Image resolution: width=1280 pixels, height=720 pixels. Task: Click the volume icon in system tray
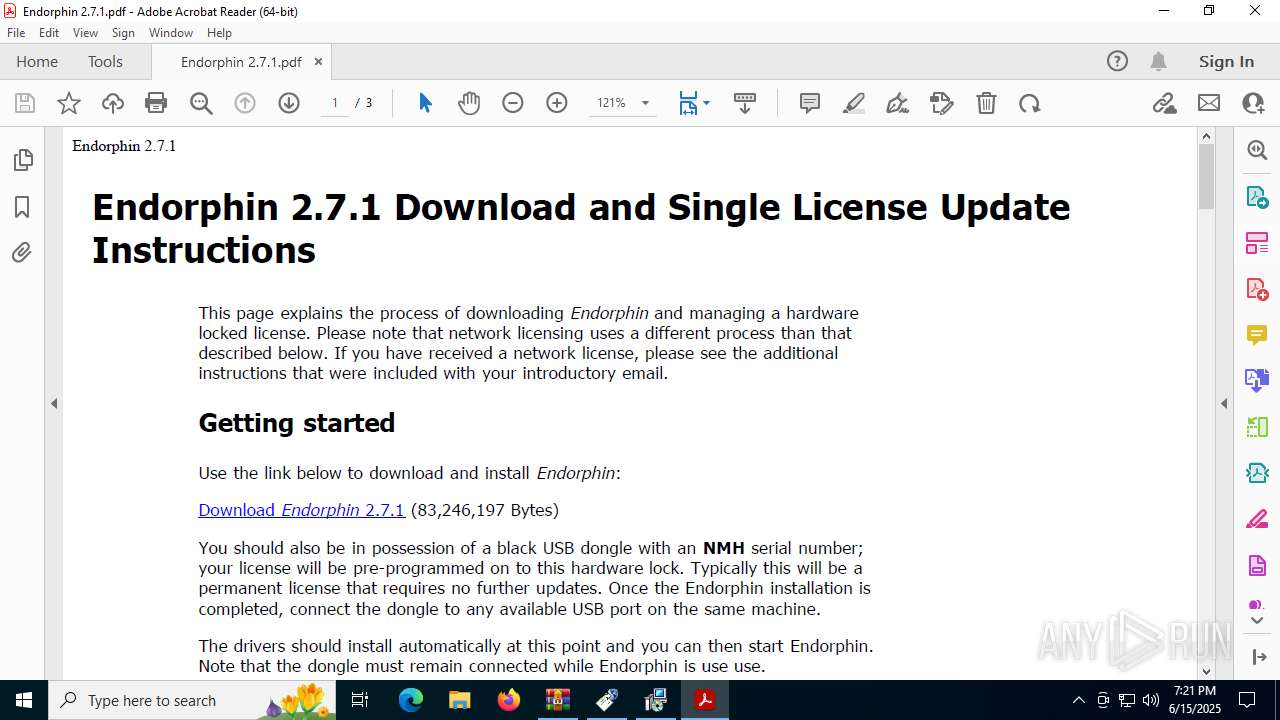click(x=1150, y=700)
